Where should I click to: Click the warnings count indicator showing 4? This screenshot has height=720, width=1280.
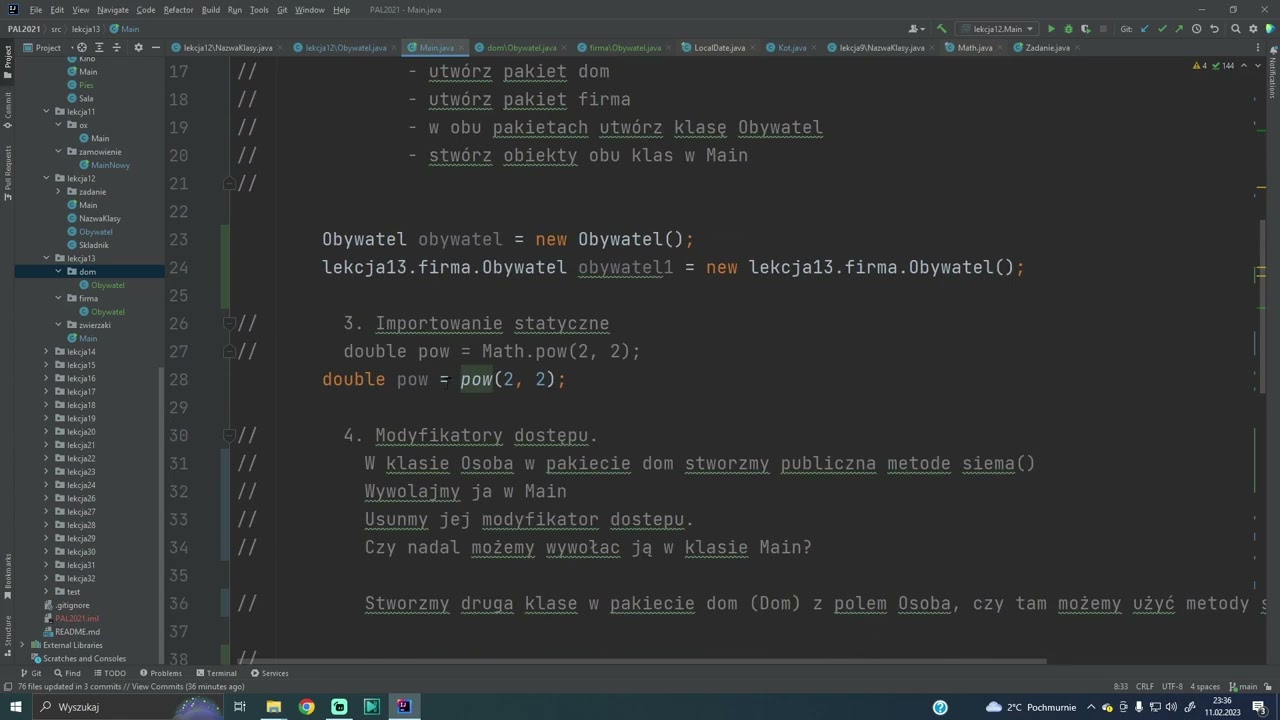(1200, 66)
